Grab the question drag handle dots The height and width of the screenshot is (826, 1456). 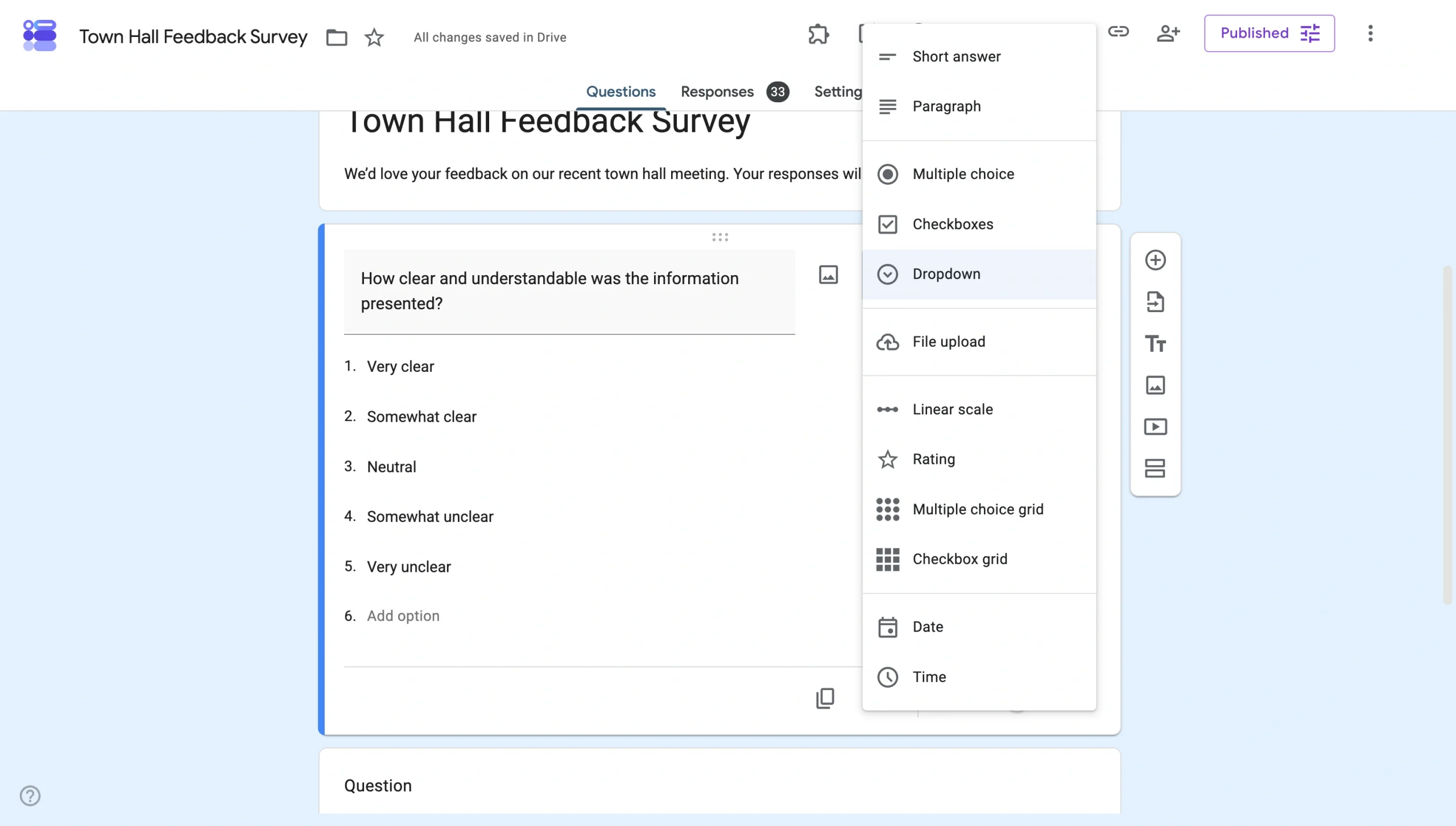(720, 237)
